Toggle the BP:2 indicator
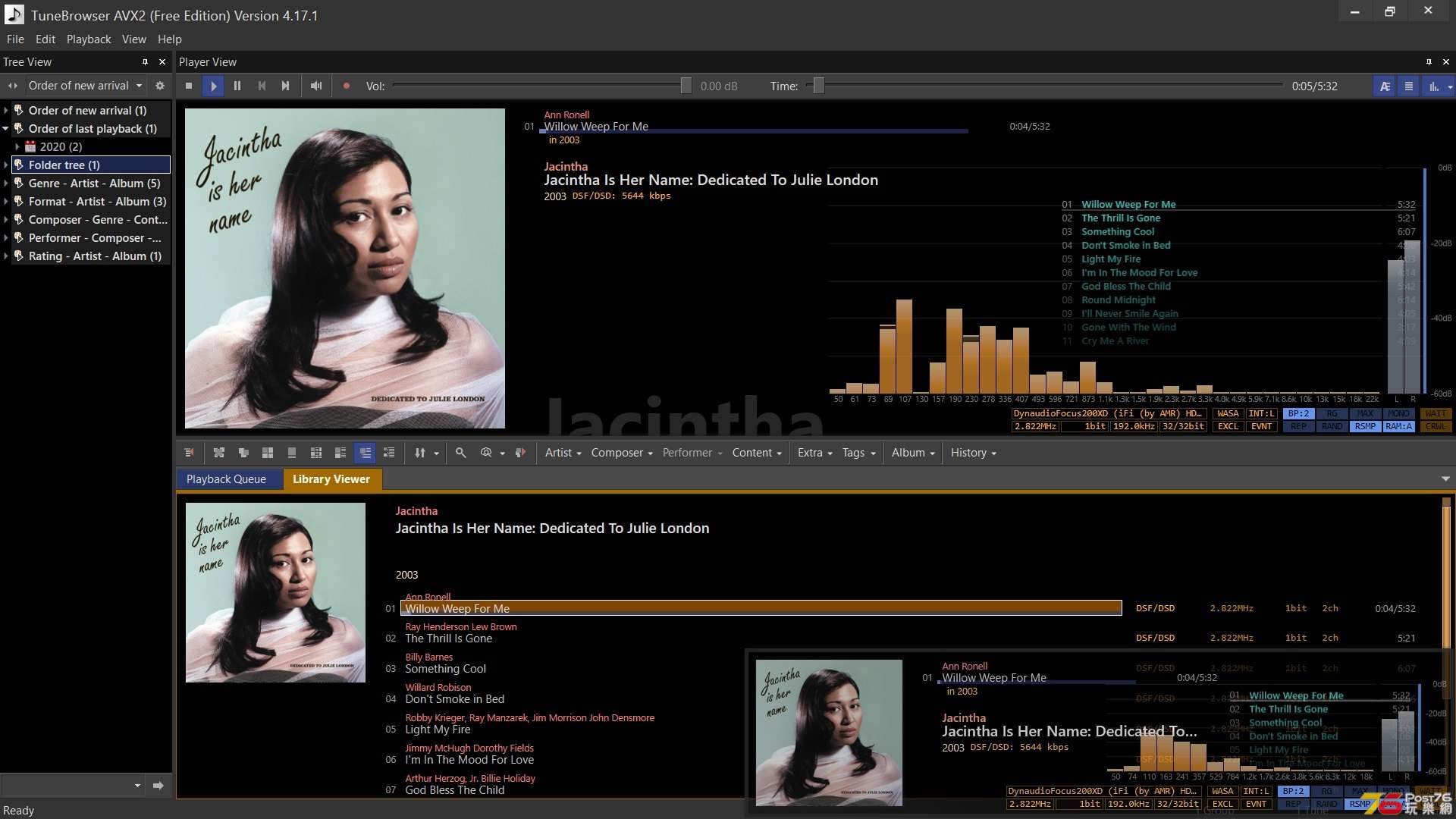The height and width of the screenshot is (819, 1456). (1298, 414)
